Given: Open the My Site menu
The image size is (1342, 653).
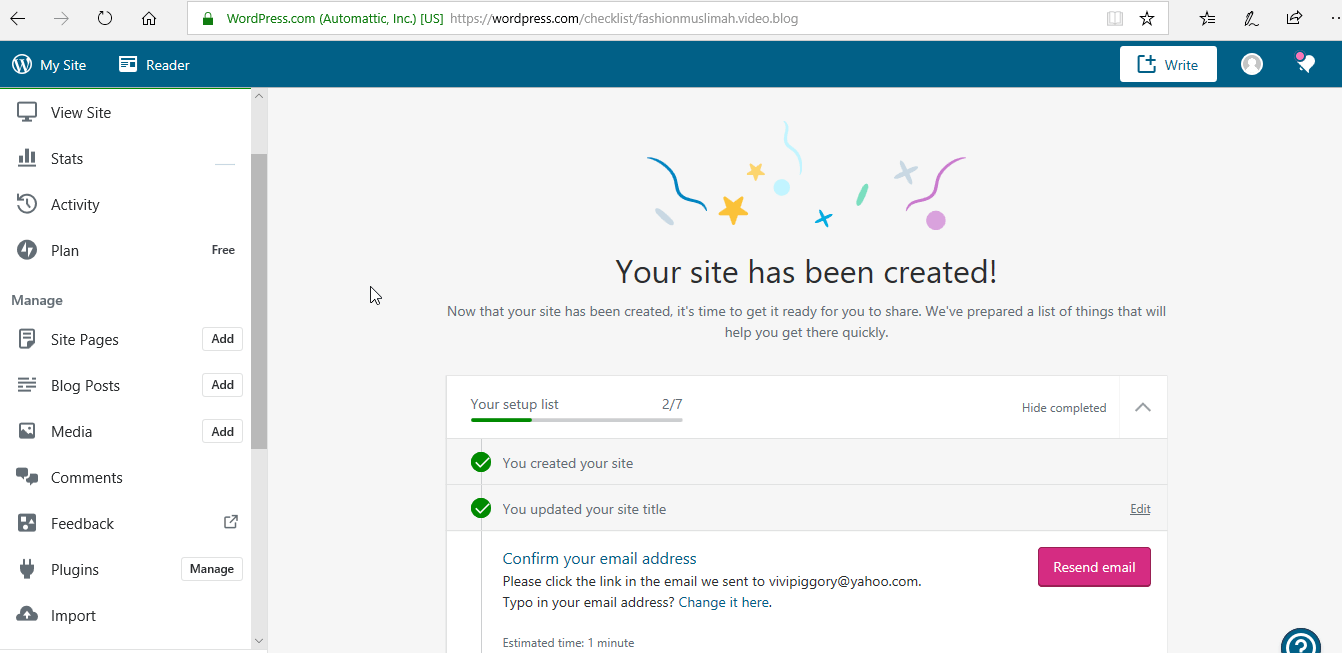Looking at the screenshot, I should (x=49, y=64).
